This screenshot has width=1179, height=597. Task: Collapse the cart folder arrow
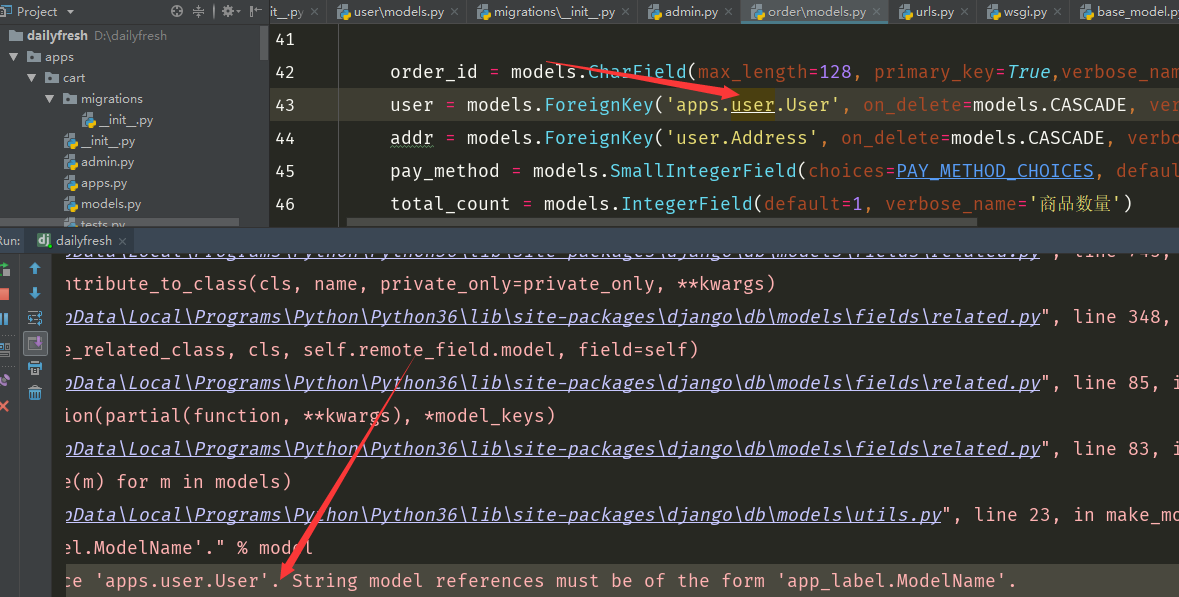(x=32, y=78)
